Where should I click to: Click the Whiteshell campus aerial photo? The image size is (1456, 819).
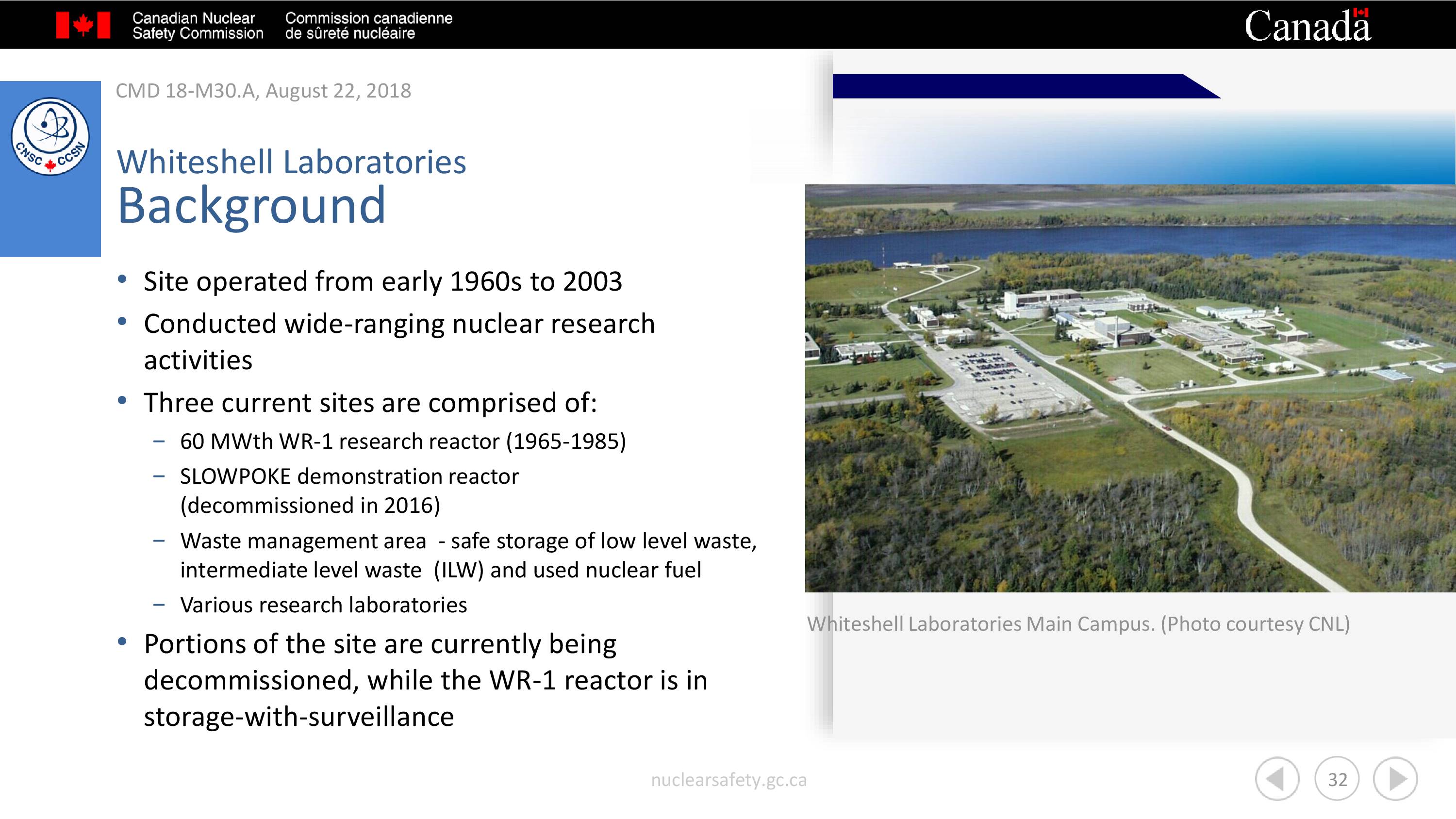click(1130, 388)
